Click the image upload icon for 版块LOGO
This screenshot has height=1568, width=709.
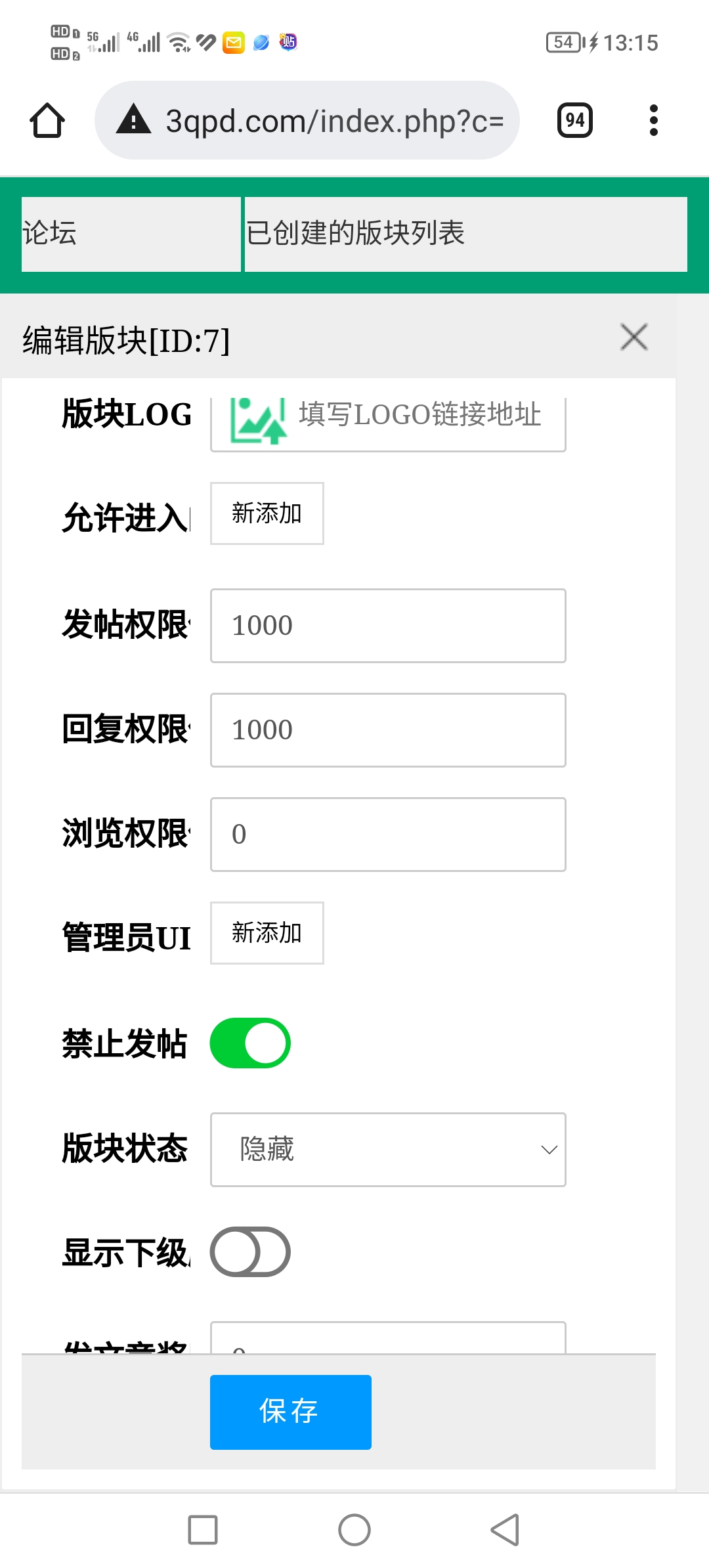tap(258, 421)
